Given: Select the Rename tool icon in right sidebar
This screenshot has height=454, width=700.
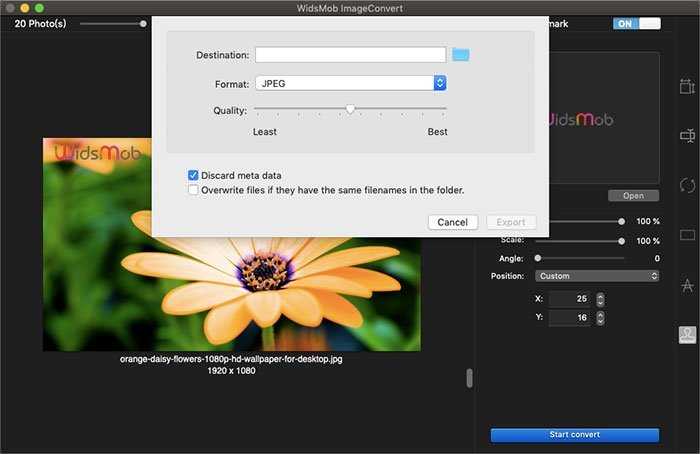Looking at the screenshot, I should [687, 135].
